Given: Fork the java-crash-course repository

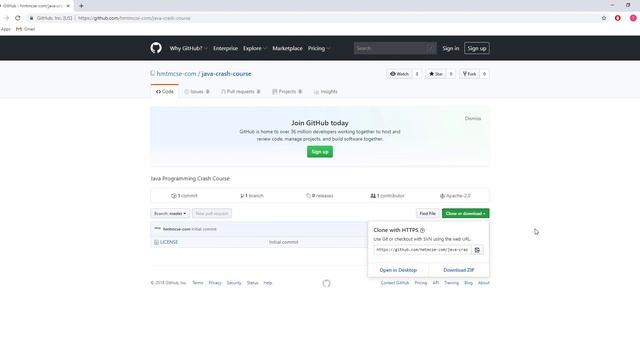Looking at the screenshot, I should click(x=469, y=74).
